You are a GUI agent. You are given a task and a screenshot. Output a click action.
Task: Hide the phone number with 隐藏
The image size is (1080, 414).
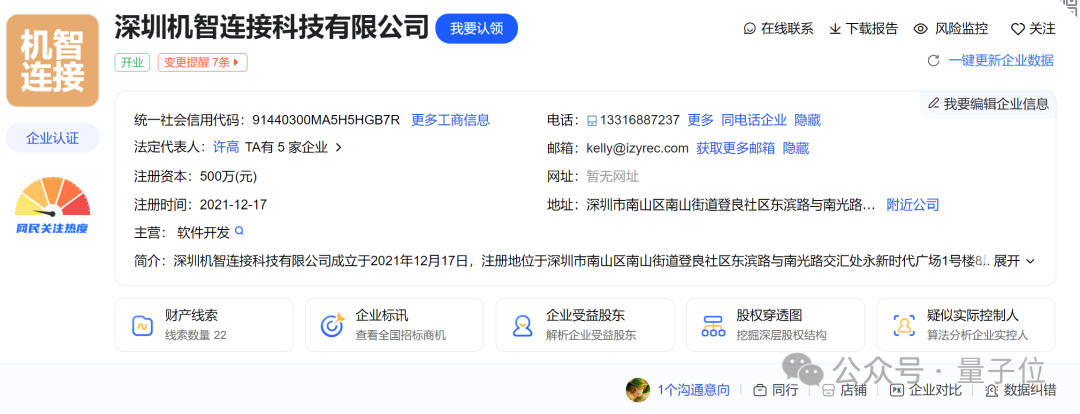tap(807, 120)
